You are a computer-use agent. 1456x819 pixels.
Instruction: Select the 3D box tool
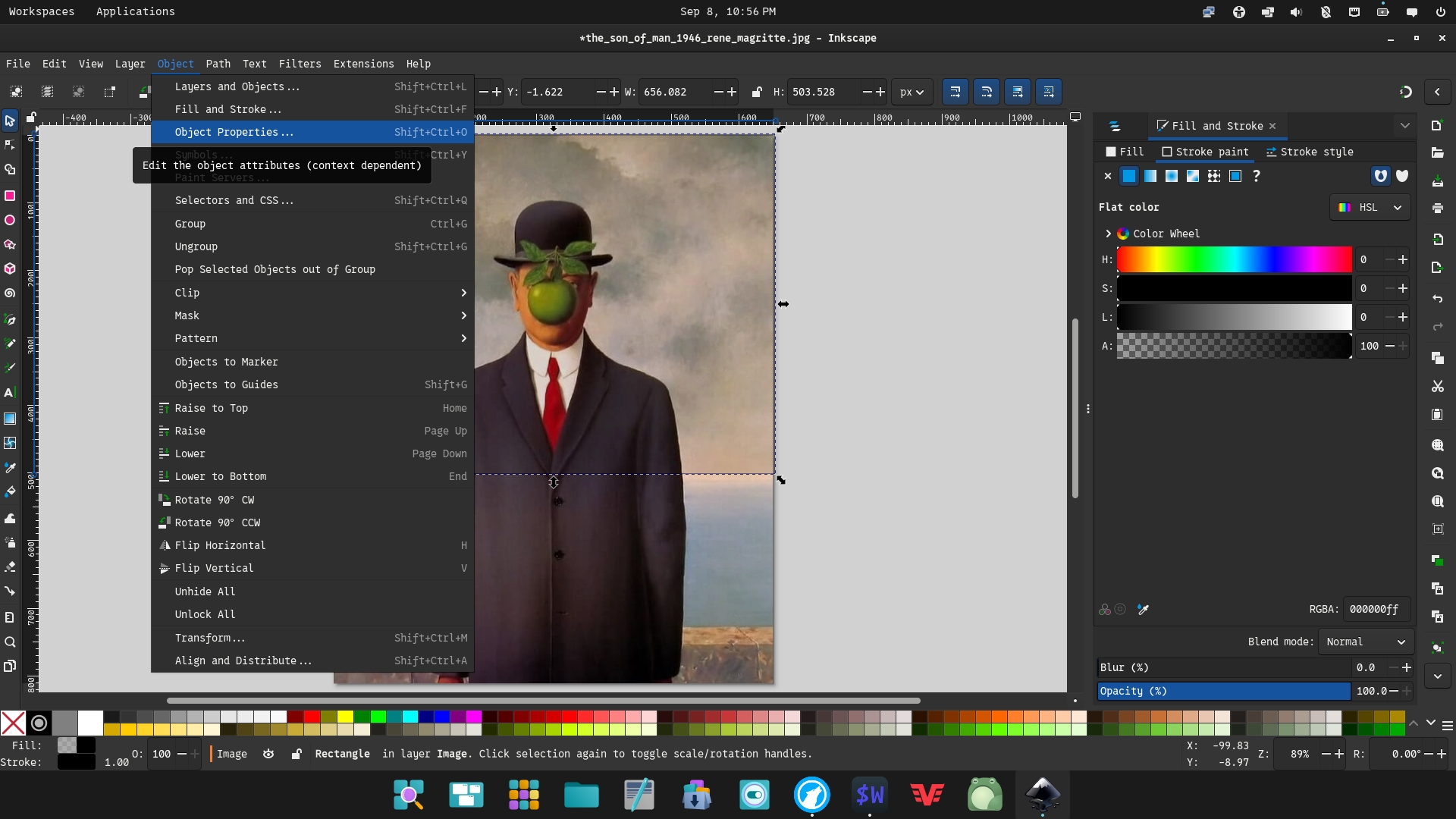[10, 268]
